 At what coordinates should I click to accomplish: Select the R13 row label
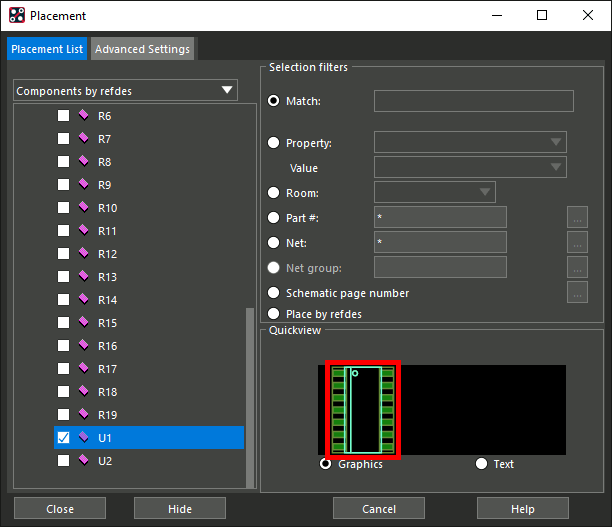pos(107,277)
